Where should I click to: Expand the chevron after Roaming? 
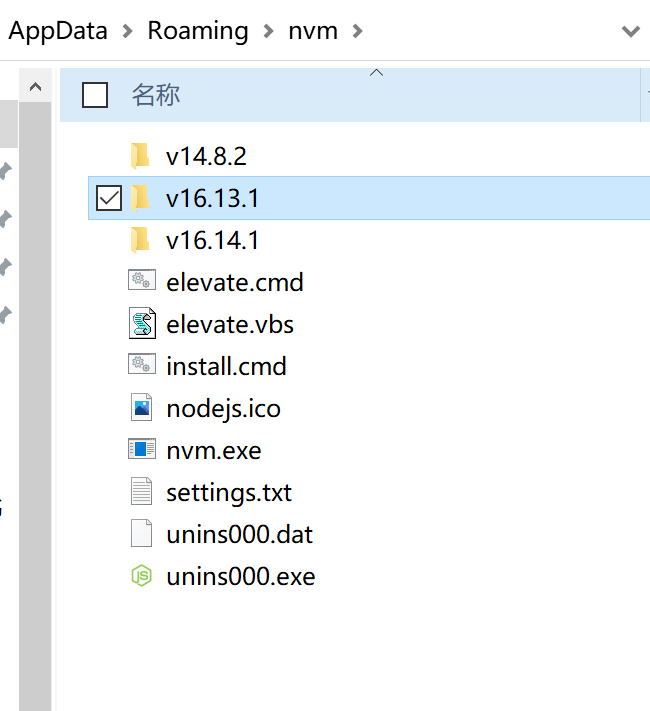pos(269,31)
